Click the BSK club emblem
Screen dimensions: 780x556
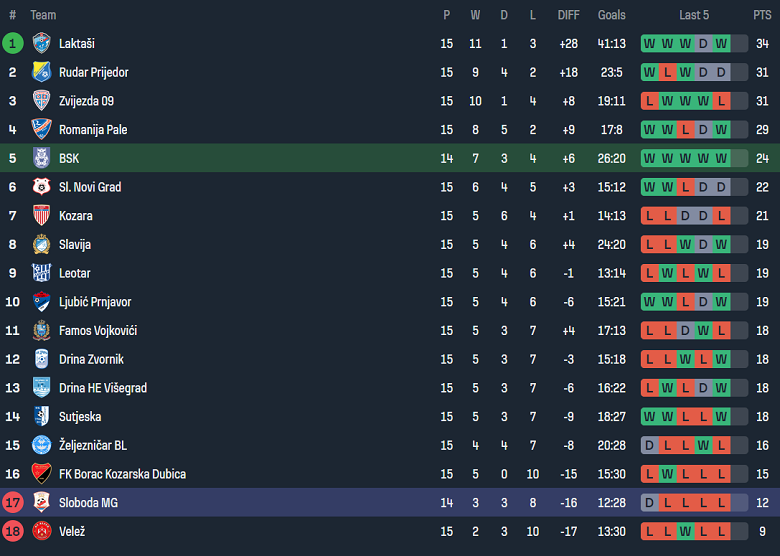coord(41,158)
